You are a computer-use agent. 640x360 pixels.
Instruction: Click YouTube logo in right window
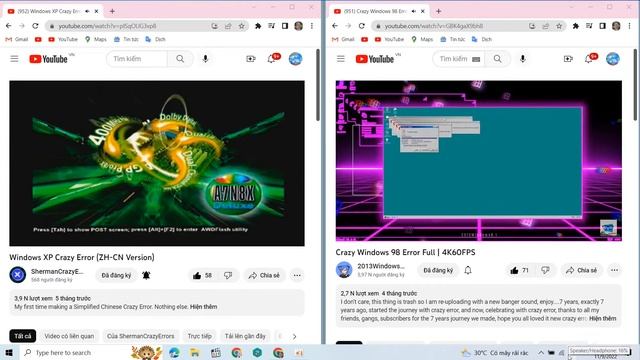(375, 59)
